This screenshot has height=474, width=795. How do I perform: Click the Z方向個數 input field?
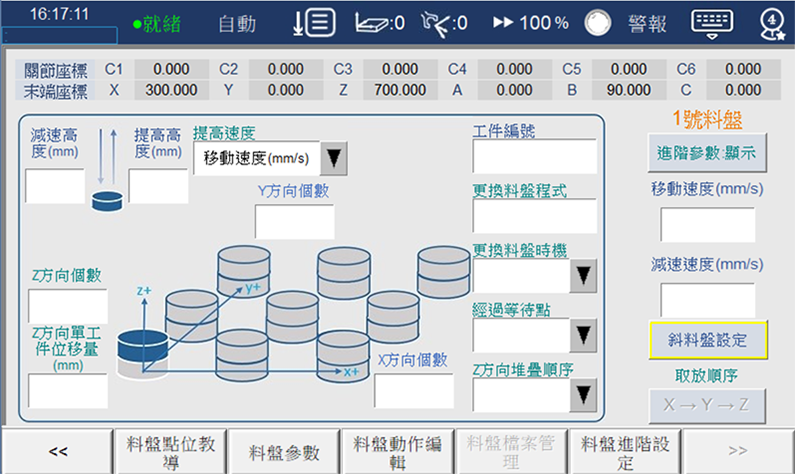pos(68,306)
